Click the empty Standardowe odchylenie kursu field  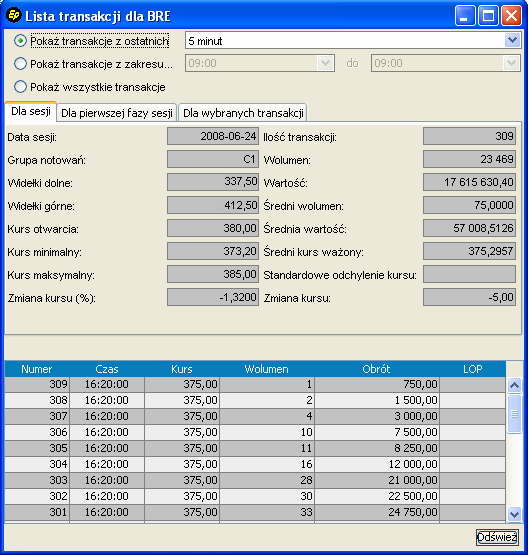[x=469, y=274]
